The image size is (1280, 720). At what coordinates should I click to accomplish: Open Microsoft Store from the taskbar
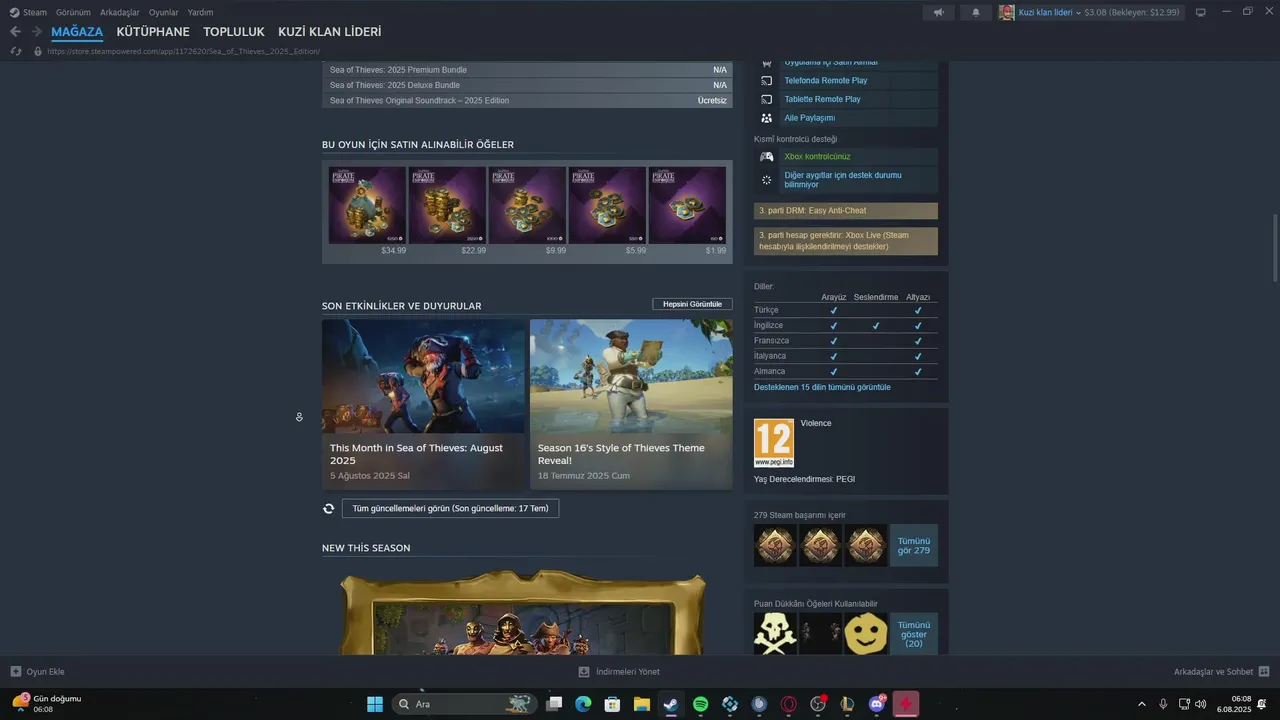tap(612, 704)
